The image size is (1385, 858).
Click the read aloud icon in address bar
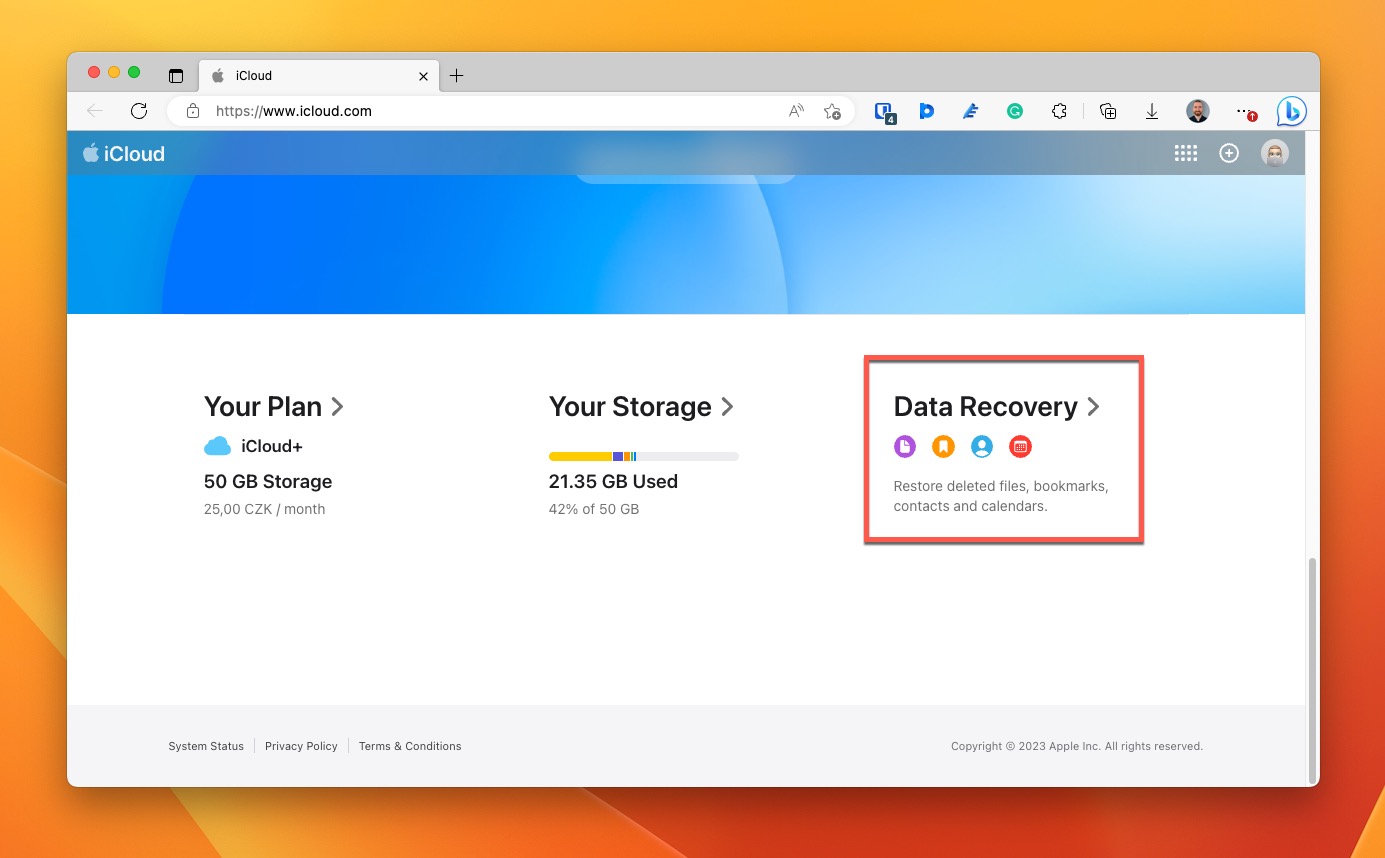796,111
